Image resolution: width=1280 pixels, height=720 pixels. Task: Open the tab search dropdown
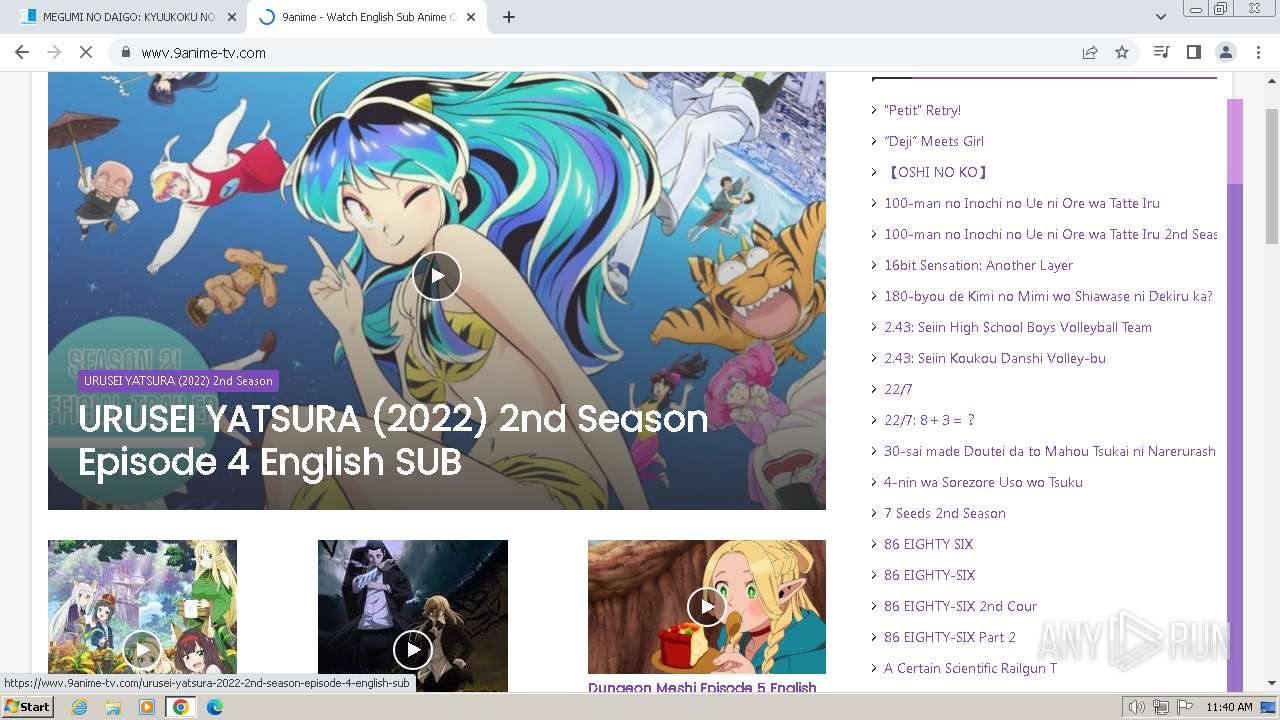[x=1160, y=17]
